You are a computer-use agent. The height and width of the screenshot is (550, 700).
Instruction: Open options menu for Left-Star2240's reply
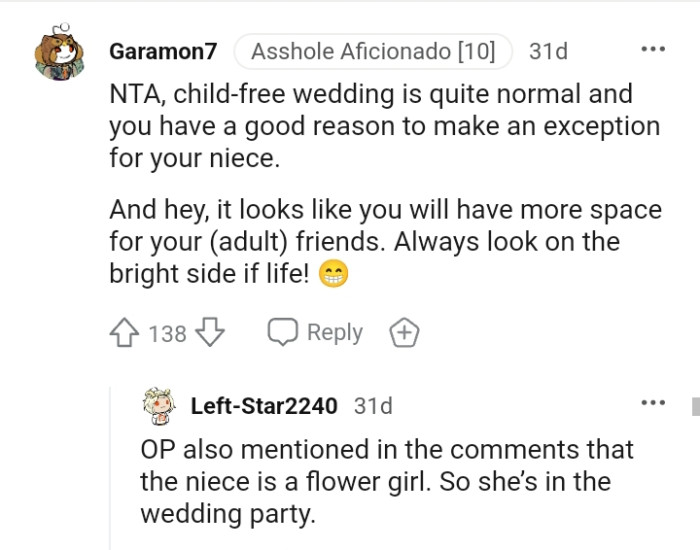point(652,403)
